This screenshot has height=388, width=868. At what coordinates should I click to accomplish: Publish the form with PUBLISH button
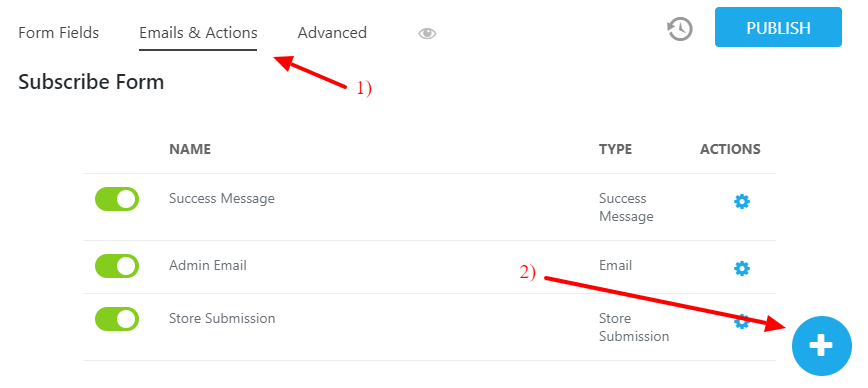click(x=778, y=28)
